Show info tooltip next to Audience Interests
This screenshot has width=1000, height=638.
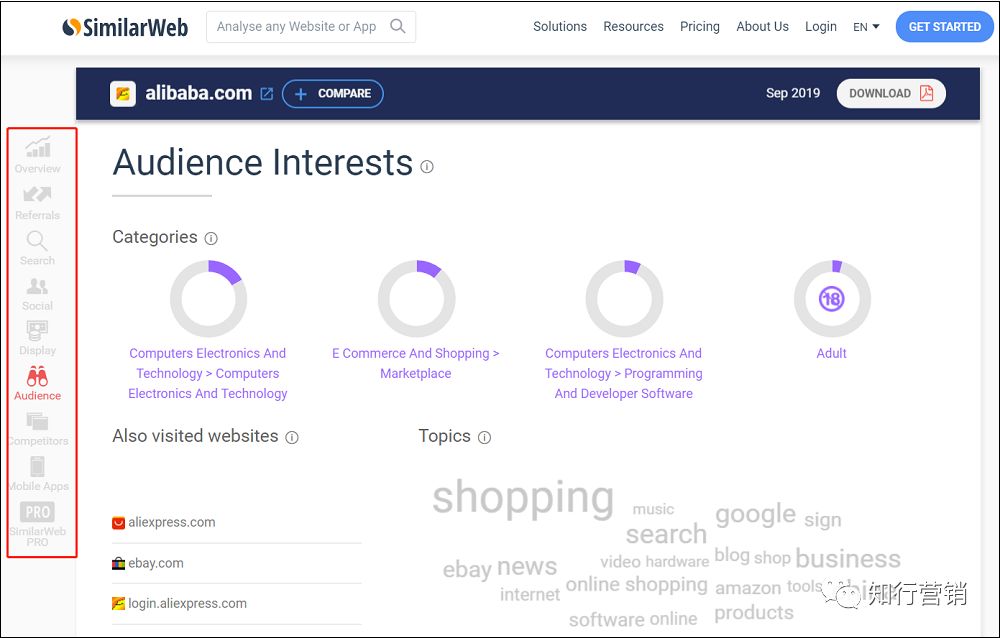tap(427, 167)
